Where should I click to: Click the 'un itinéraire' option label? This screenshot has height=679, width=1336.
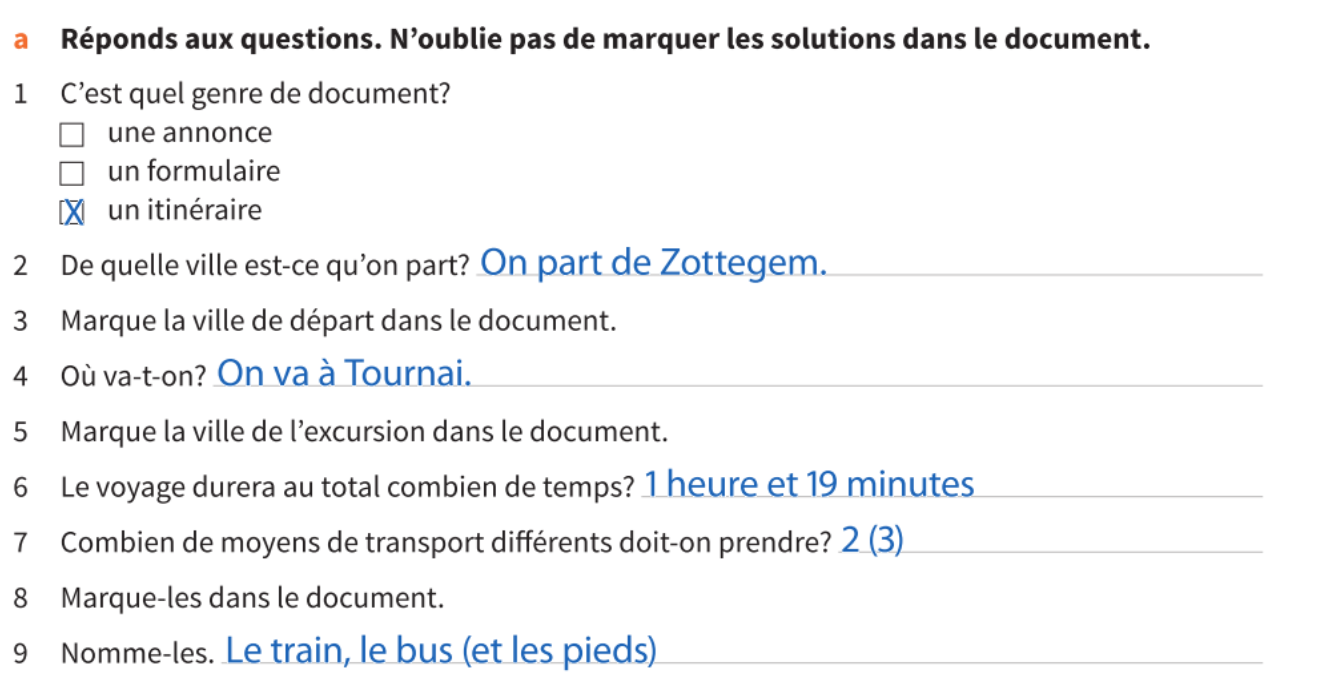[x=185, y=210]
